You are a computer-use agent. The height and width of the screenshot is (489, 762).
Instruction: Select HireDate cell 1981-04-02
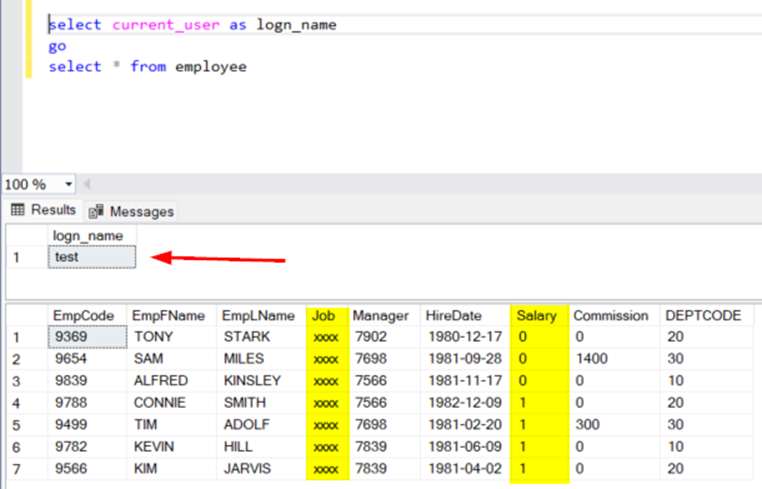pyautogui.click(x=466, y=469)
